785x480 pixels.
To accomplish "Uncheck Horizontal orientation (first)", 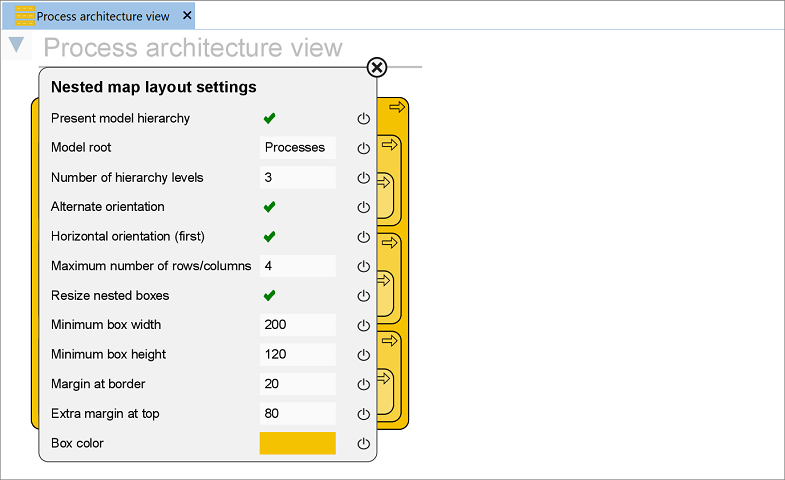I will 269,236.
